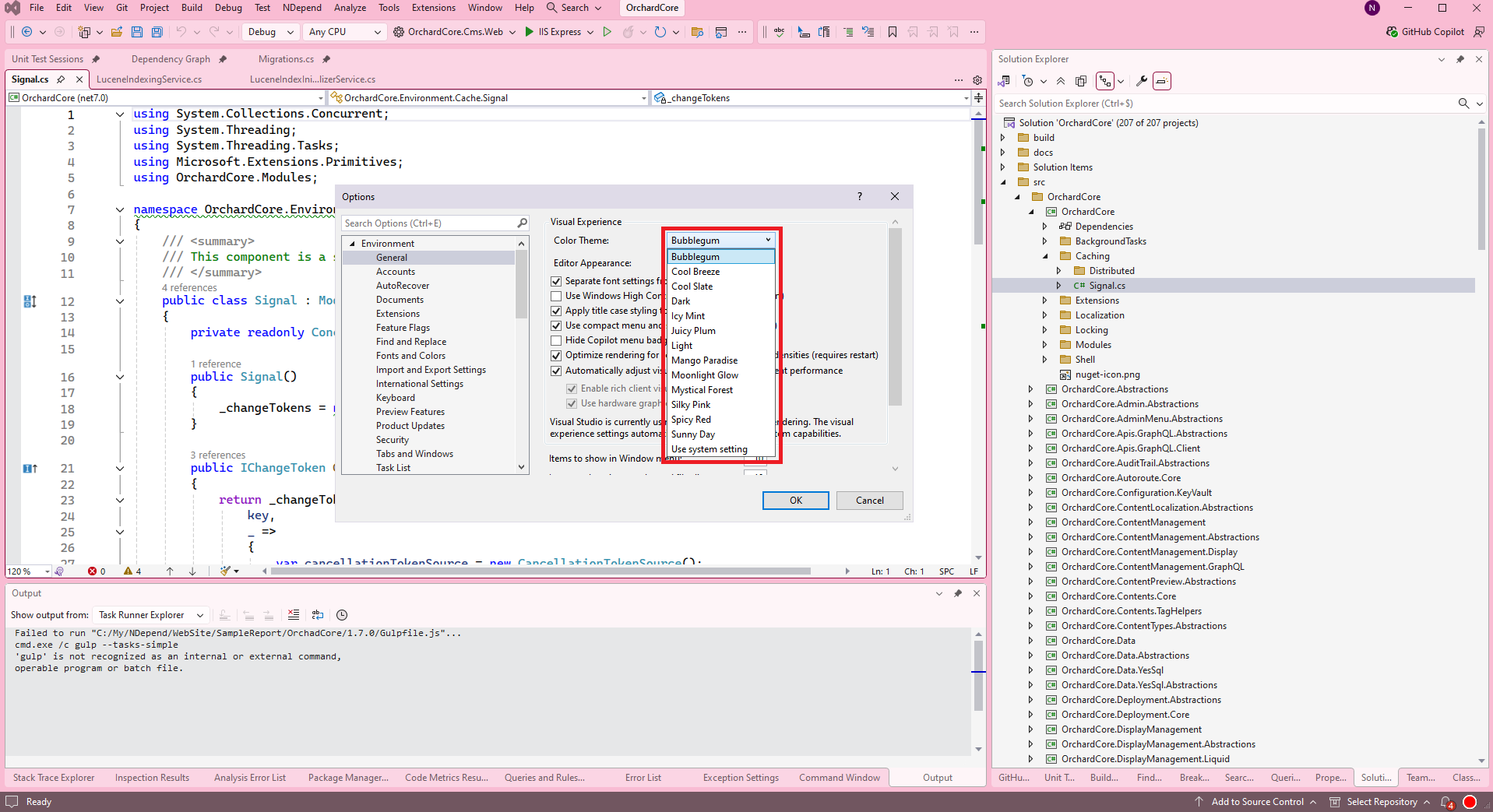
Task: Click the Comment Out Selected Lines icon
Action: [848, 32]
